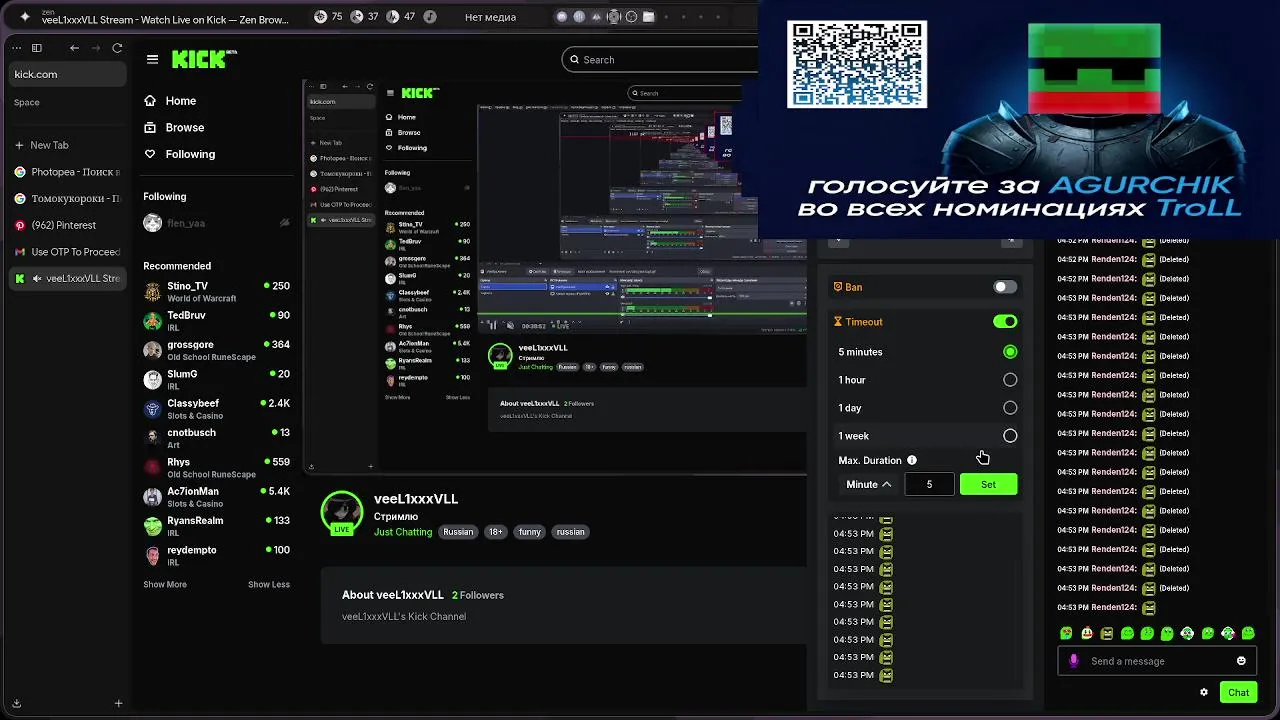The height and width of the screenshot is (720, 1280).
Task: Click the TedBruv channel avatar
Action: (x=152, y=321)
